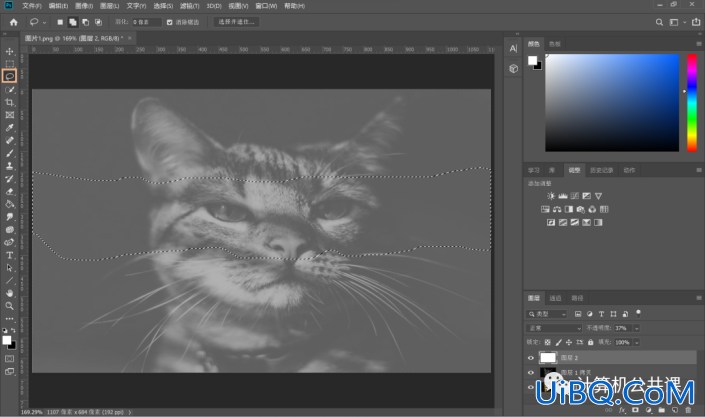Select the Pen tool
The height and width of the screenshot is (417, 705).
click(x=9, y=242)
